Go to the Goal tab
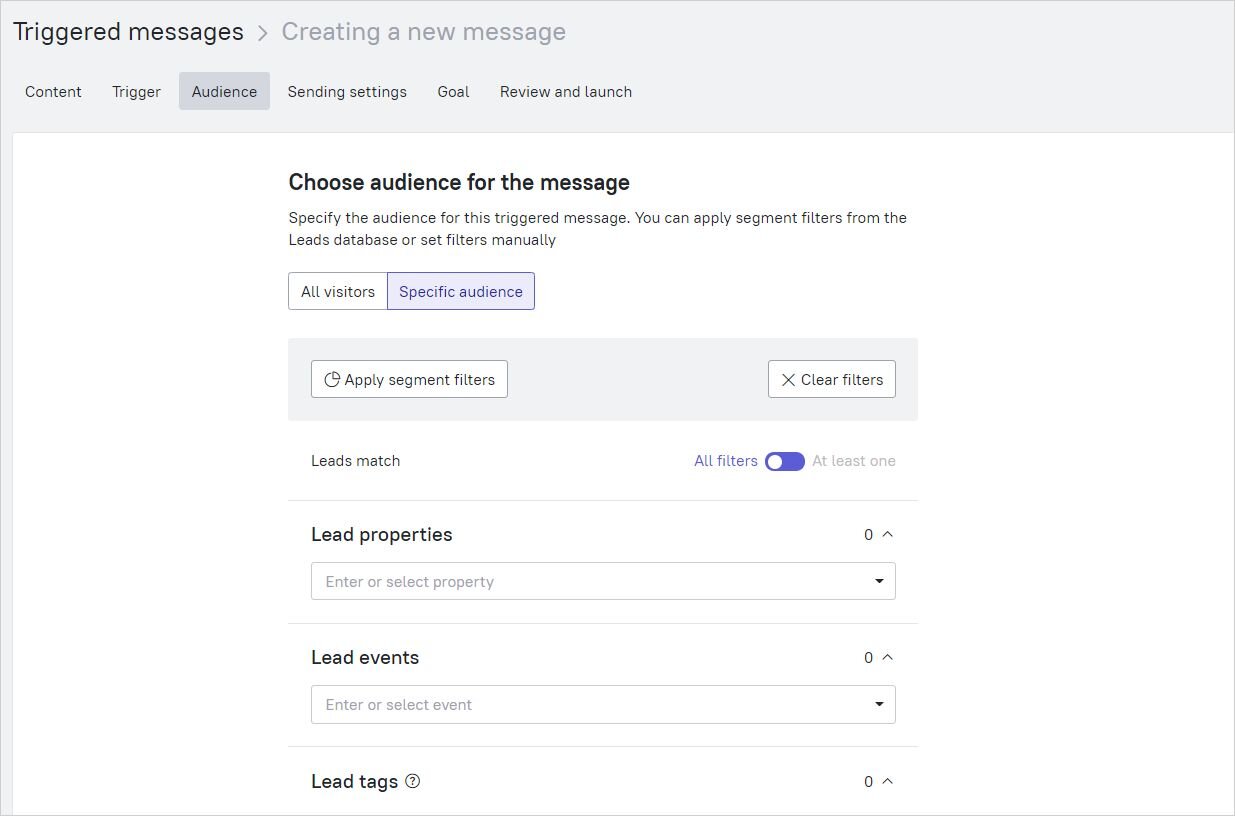1235x816 pixels. pos(453,91)
